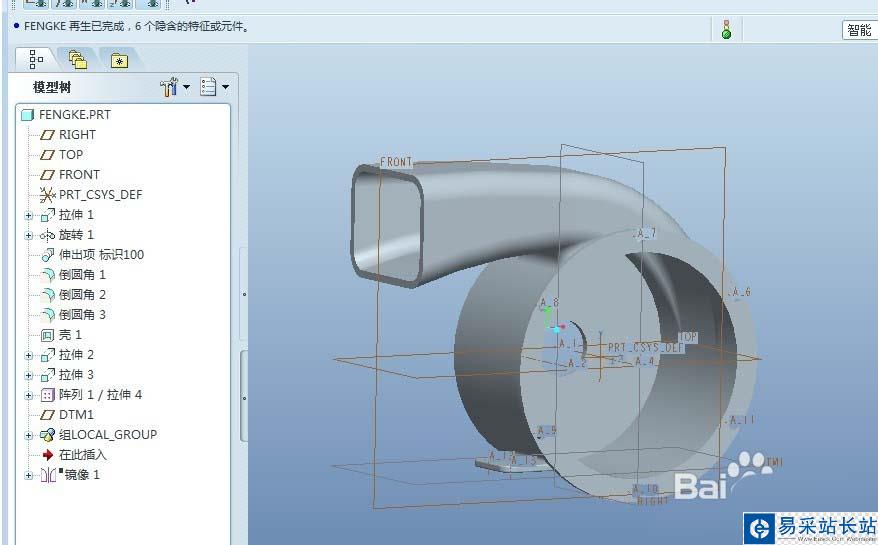The image size is (878, 545).
Task: Select the FRONT datum plane icon
Action: click(48, 175)
